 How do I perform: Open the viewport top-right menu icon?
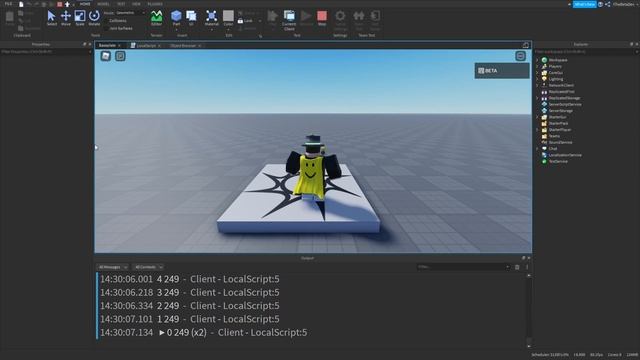(520, 56)
